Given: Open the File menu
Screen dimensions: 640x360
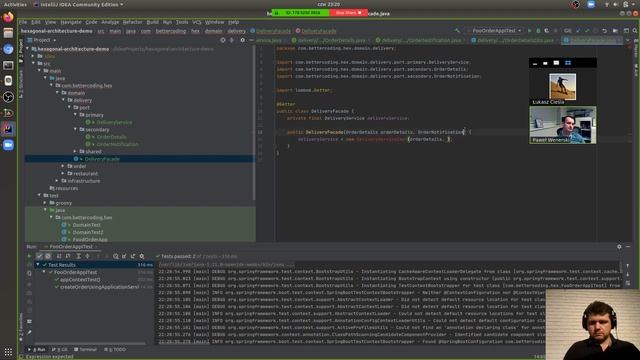Looking at the screenshot, I should click(23, 22).
